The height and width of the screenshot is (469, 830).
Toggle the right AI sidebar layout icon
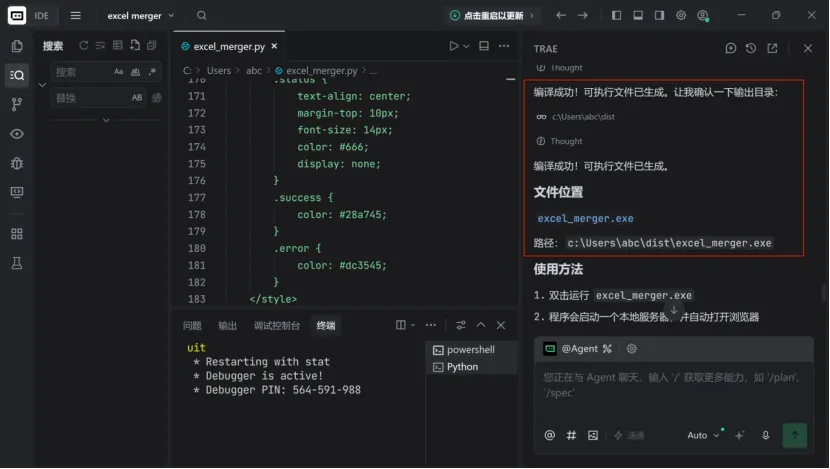(660, 15)
